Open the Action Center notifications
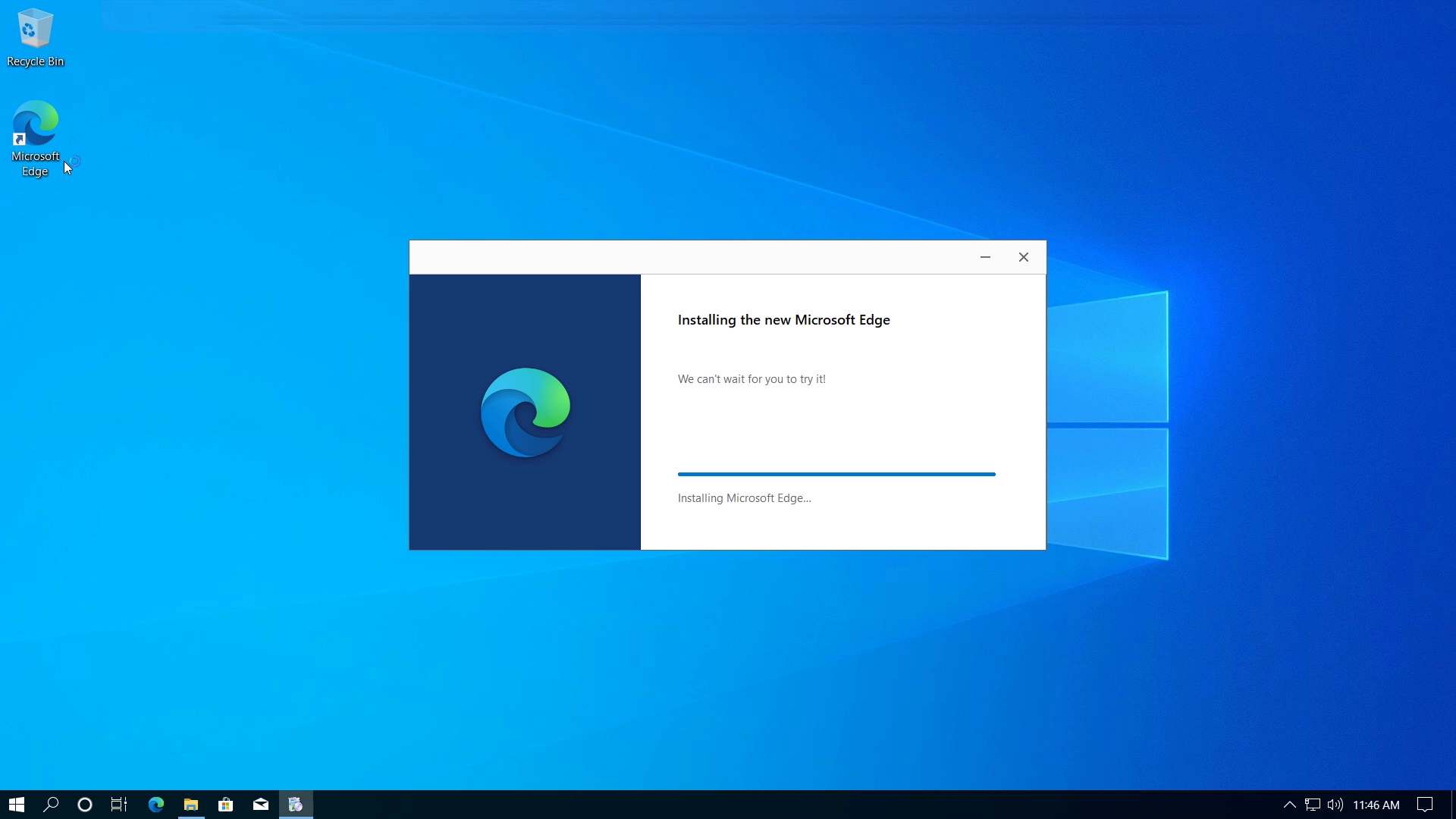This screenshot has width=1456, height=819. pyautogui.click(x=1425, y=805)
